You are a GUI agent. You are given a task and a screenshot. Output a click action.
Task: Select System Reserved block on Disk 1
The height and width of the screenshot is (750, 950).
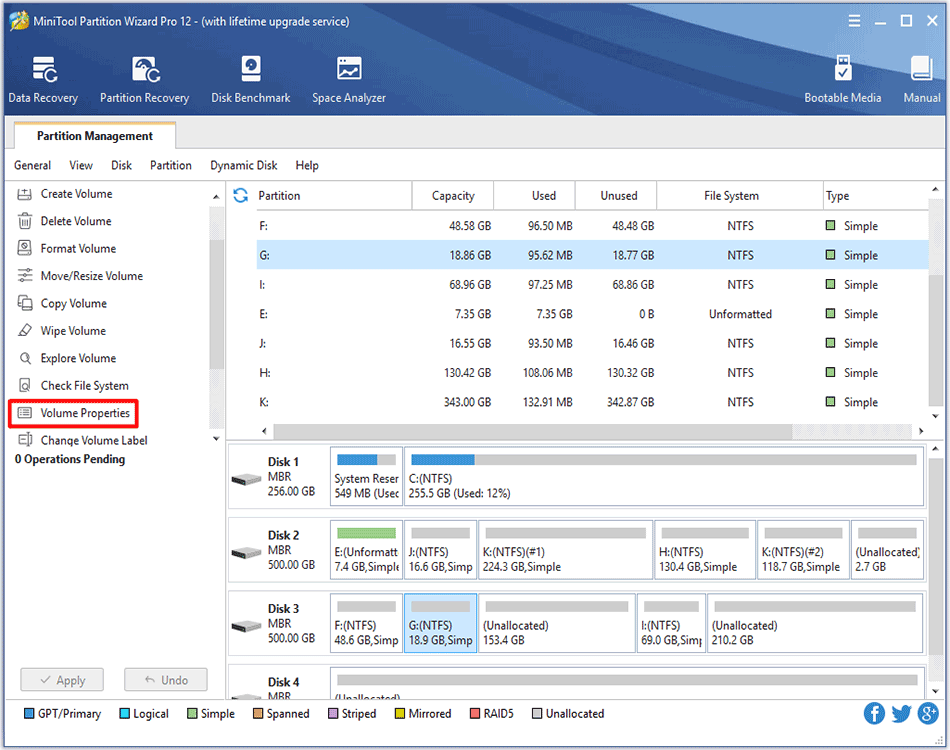(366, 477)
